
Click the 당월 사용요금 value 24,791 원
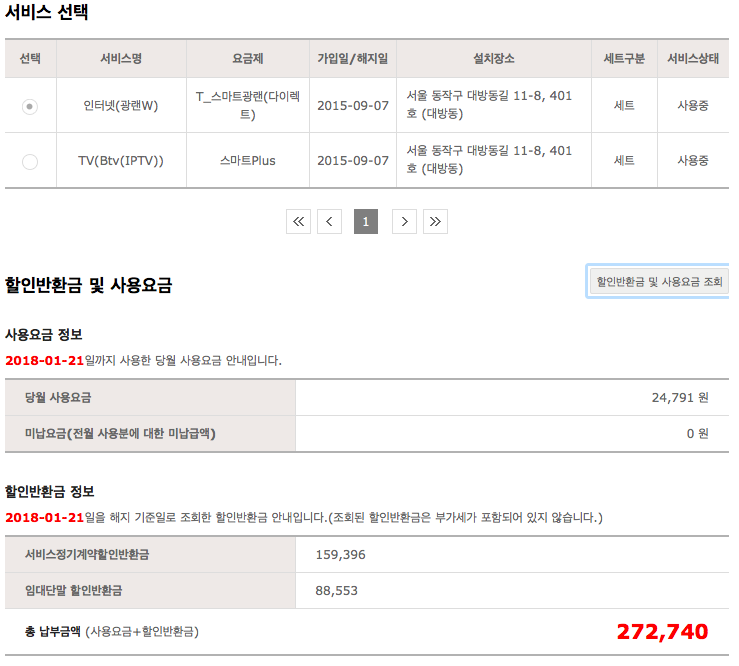(x=680, y=398)
